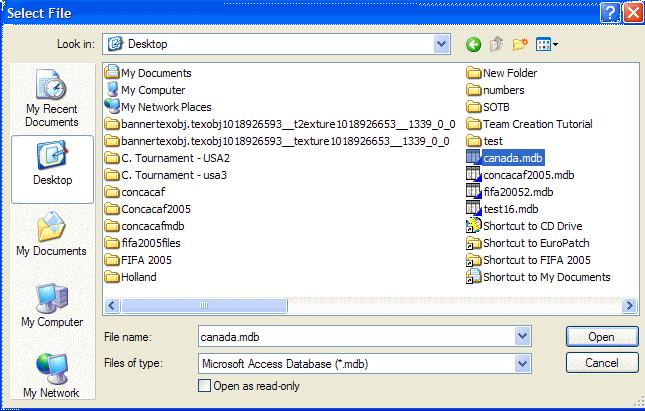645x411 pixels.
Task: Click the Up One Level folder icon
Action: point(496,44)
